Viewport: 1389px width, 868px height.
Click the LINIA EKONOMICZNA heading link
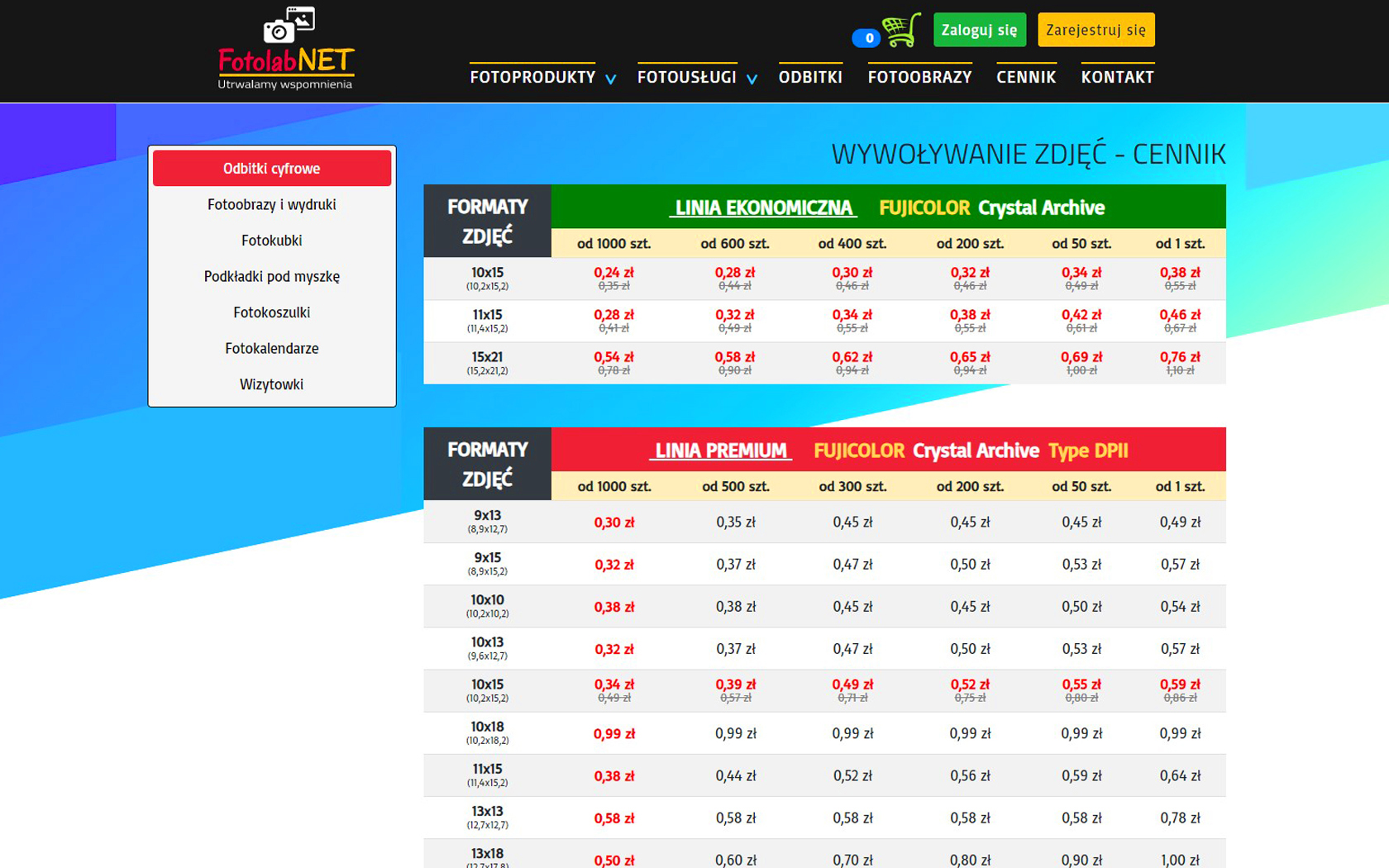coord(763,207)
